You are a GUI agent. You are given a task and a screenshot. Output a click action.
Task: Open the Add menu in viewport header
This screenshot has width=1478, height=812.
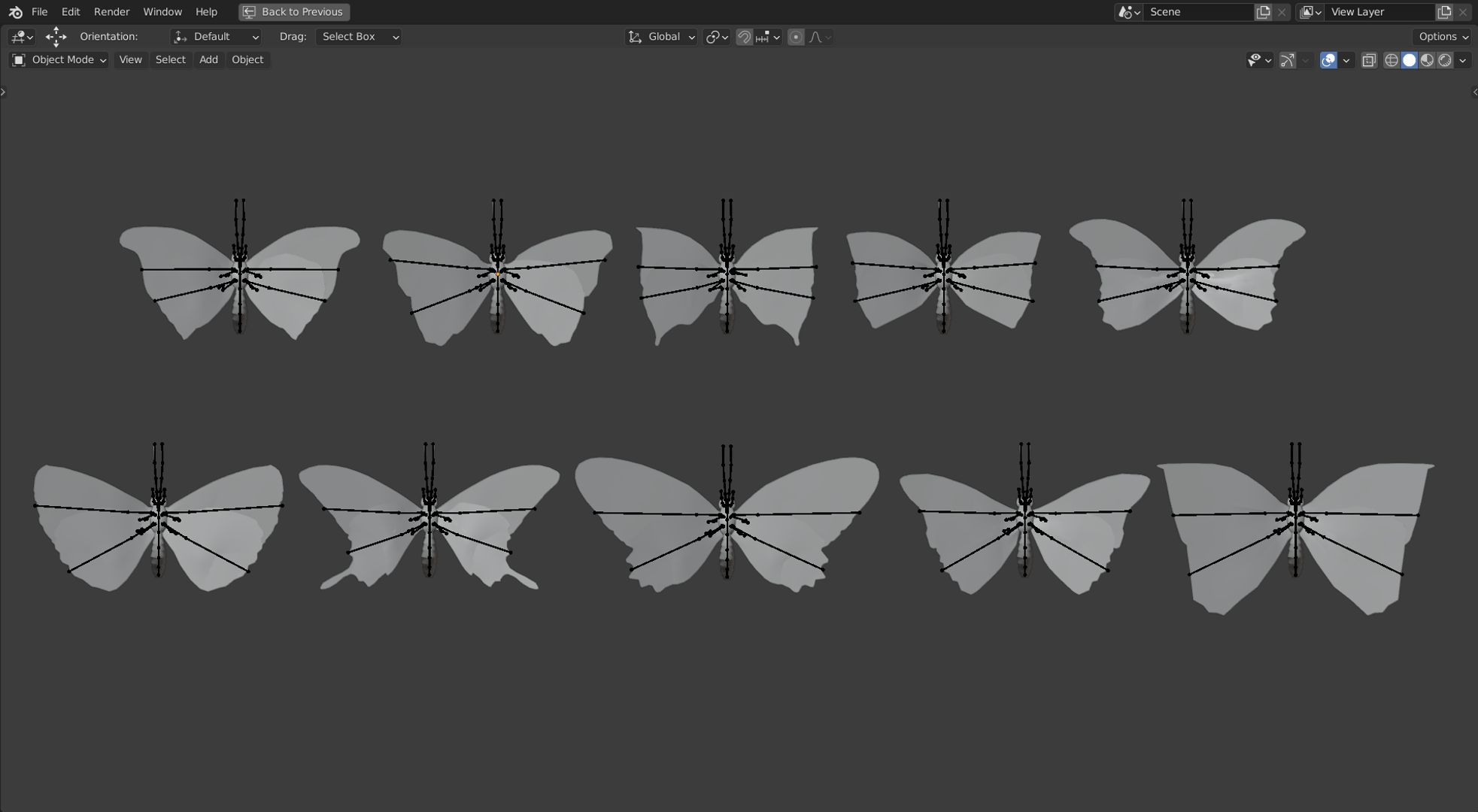click(208, 59)
